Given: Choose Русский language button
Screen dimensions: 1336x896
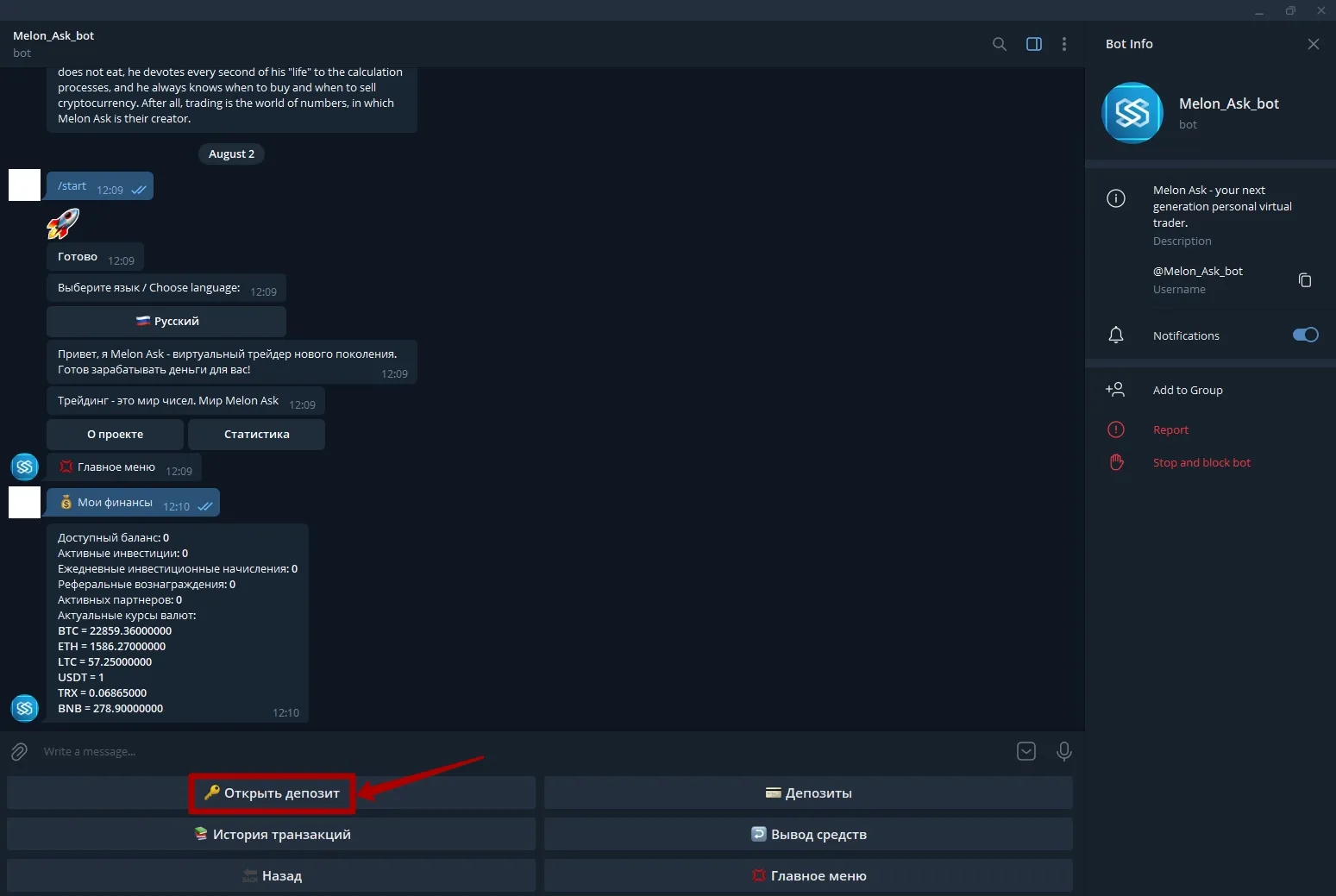Looking at the screenshot, I should pyautogui.click(x=166, y=321).
